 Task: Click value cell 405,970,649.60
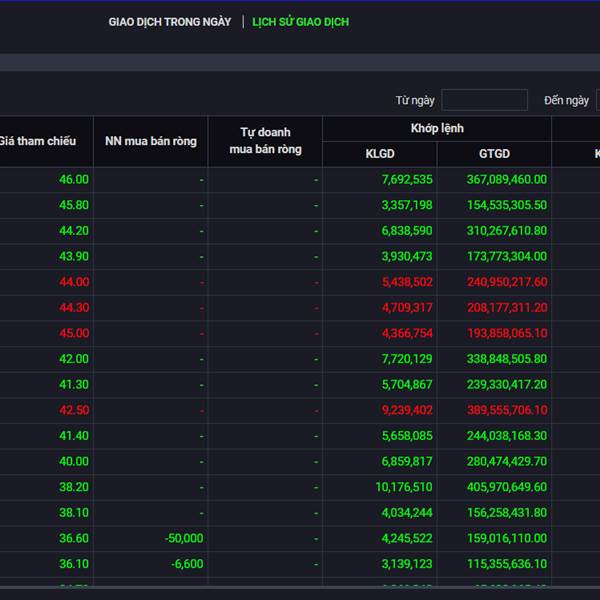click(x=507, y=487)
